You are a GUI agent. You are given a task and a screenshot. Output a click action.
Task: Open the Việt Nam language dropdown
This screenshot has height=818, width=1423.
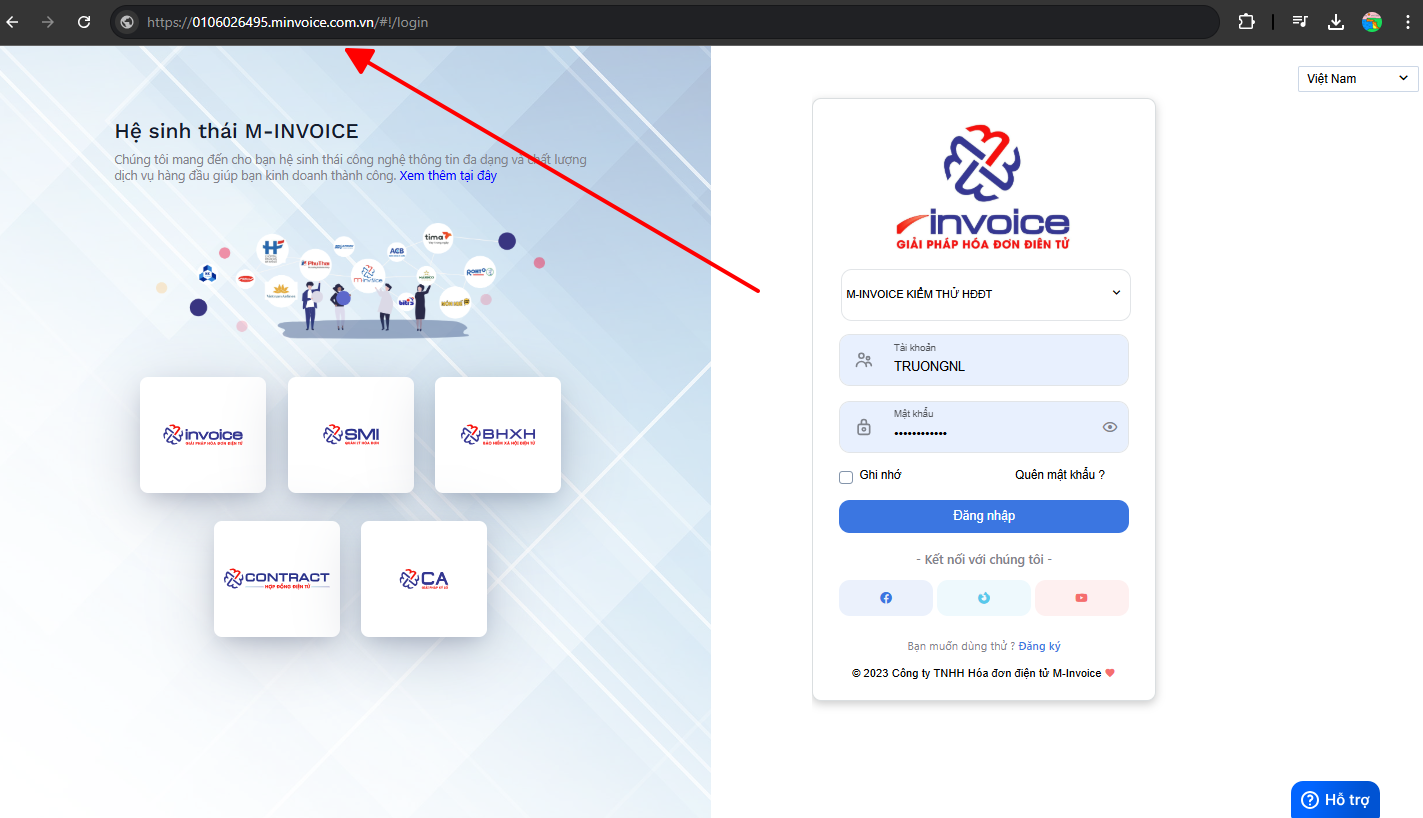click(x=1358, y=78)
